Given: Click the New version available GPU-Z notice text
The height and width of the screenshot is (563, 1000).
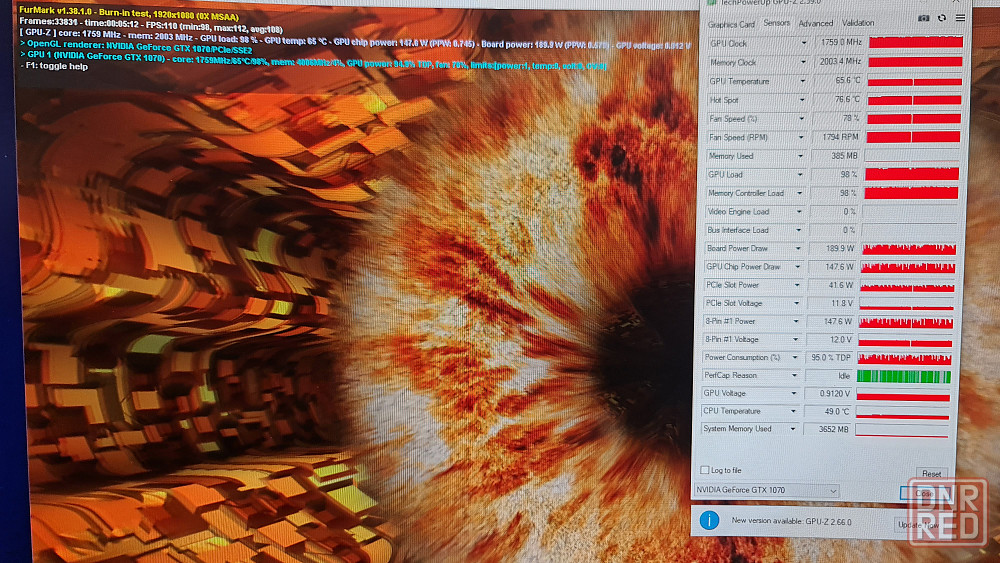Looking at the screenshot, I should (791, 521).
